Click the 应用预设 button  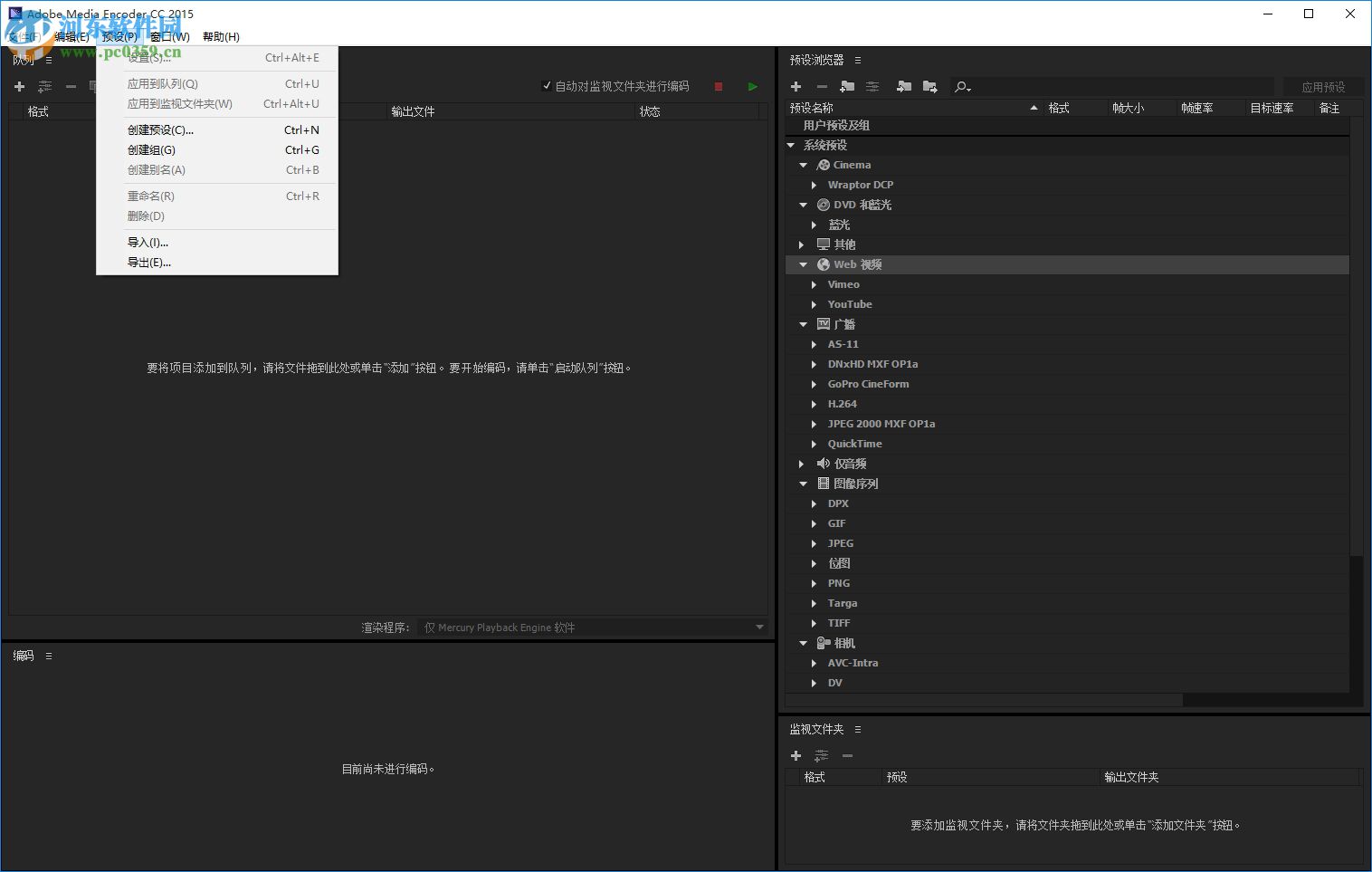pyautogui.click(x=1324, y=86)
